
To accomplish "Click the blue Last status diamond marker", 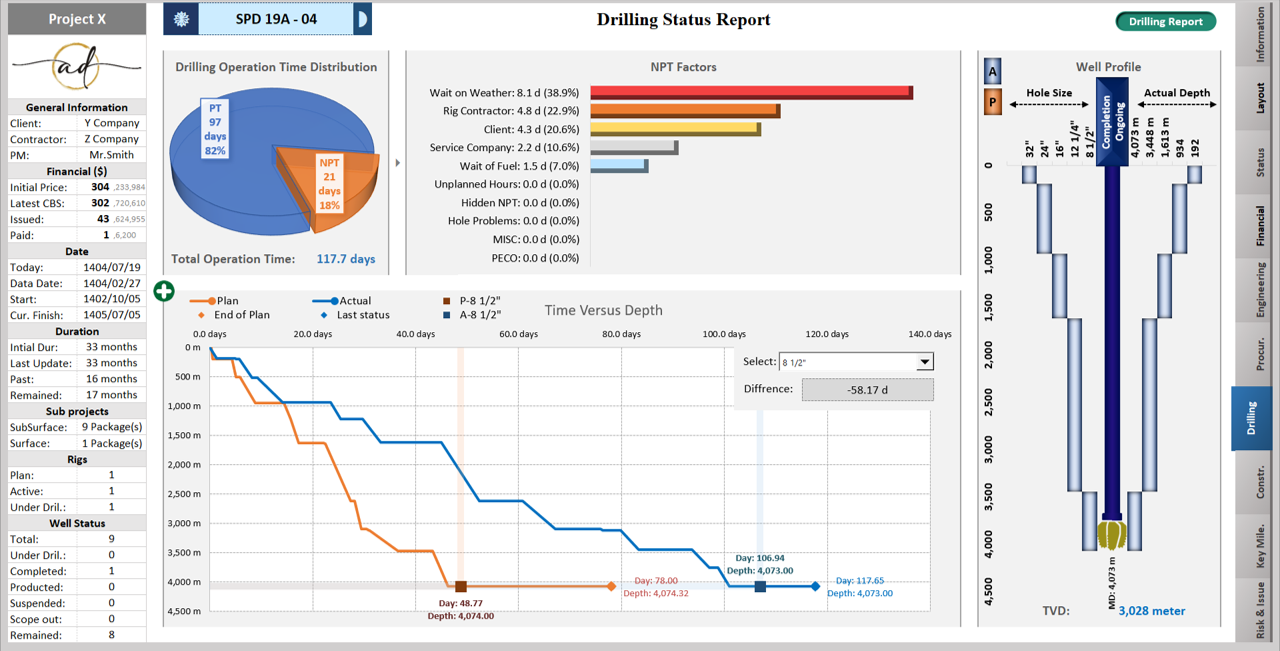I will point(816,587).
